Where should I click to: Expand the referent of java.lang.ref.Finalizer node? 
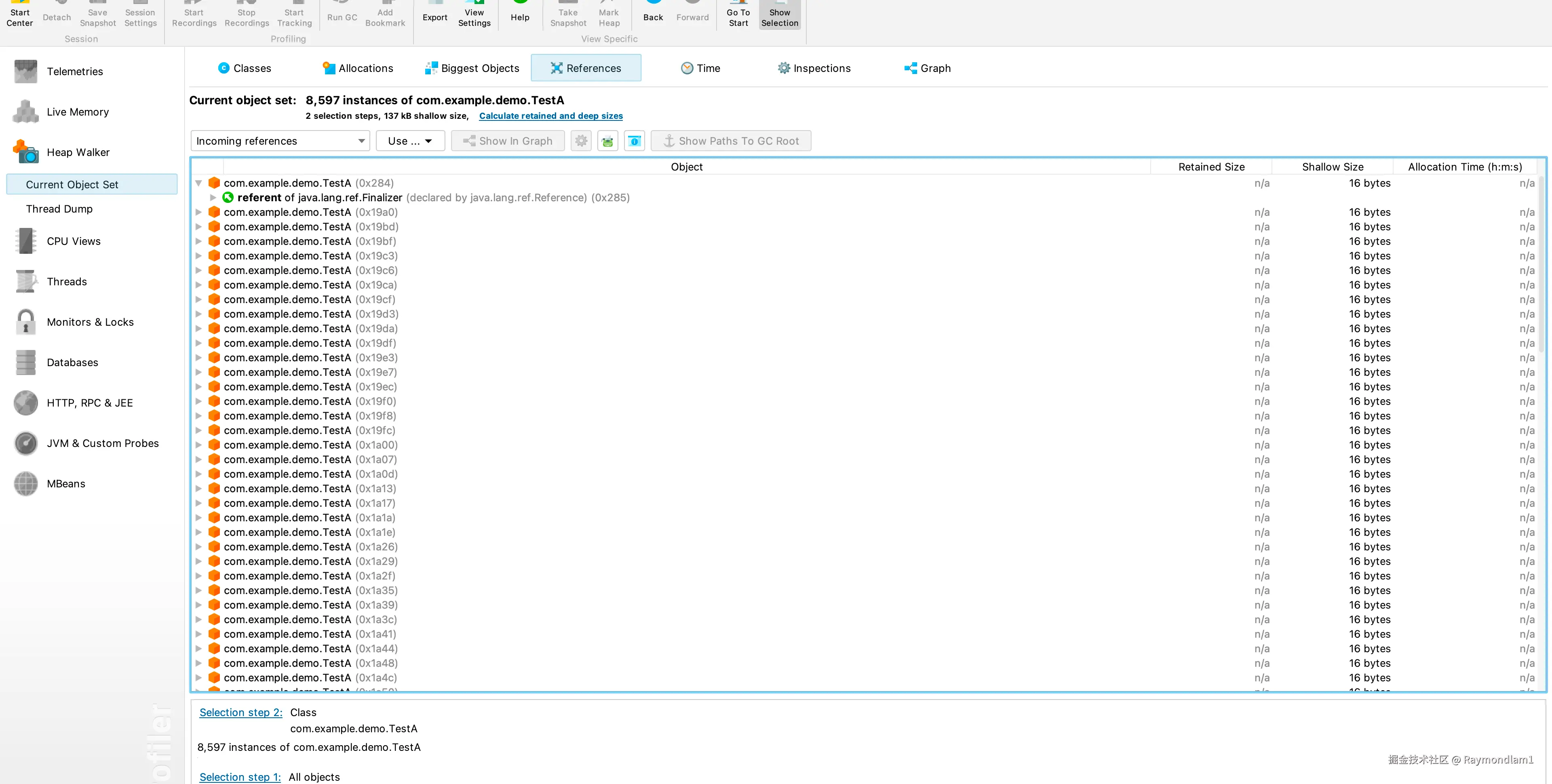pos(213,198)
